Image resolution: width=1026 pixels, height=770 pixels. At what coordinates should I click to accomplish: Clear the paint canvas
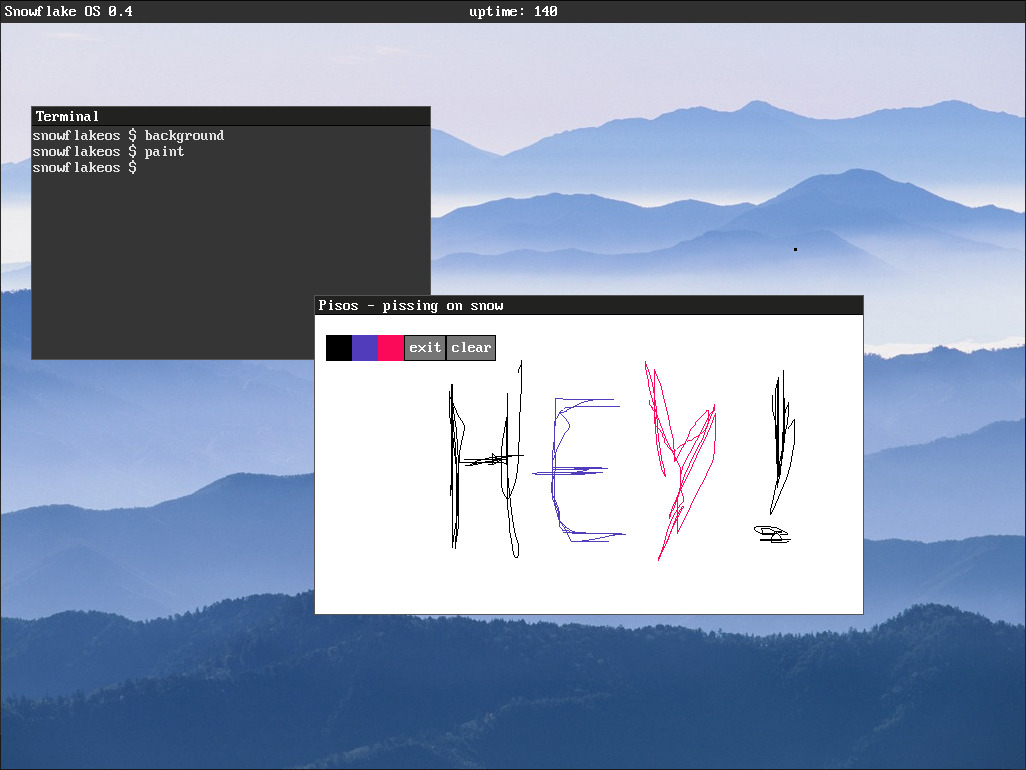pos(471,348)
